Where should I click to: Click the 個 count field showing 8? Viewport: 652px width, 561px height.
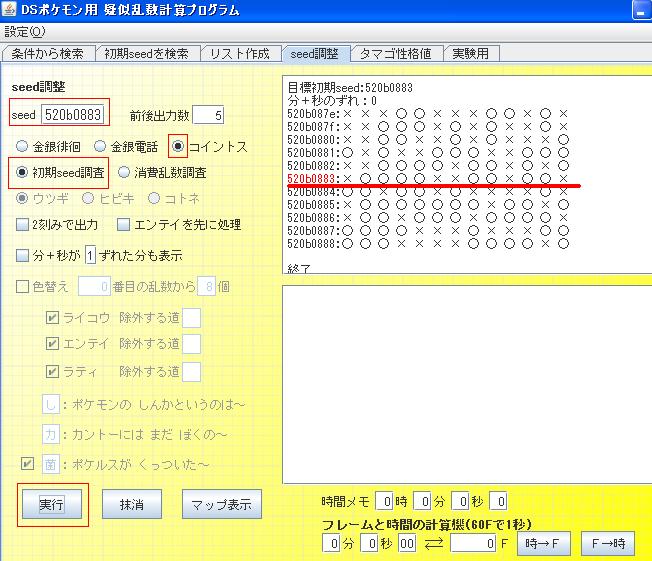click(207, 286)
